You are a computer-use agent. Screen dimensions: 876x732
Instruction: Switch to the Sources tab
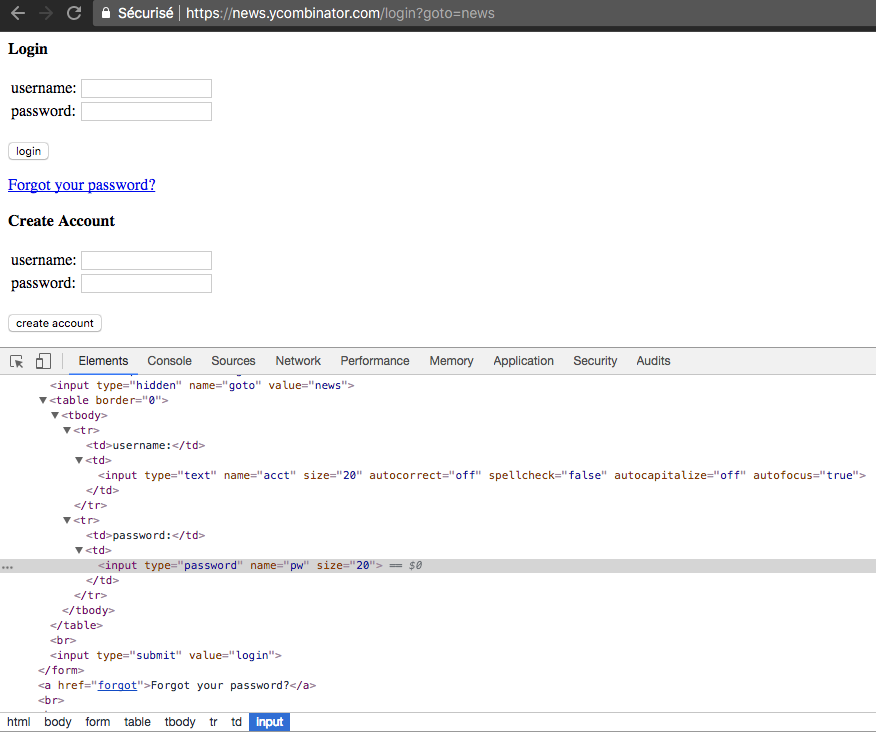(233, 361)
